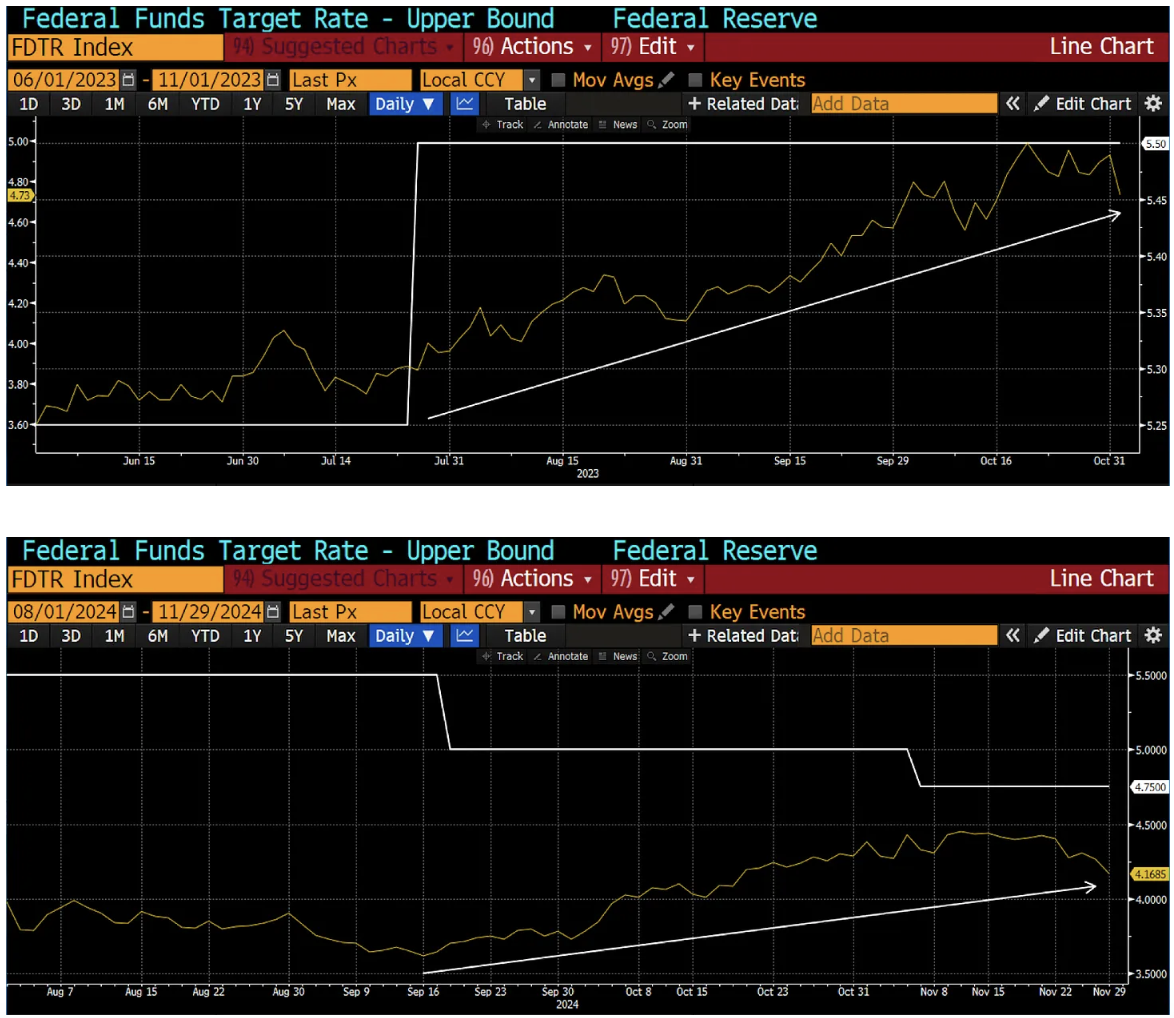Enable Mov Avgs checkbox in top chart
The width and height of the screenshot is (1174, 1018).
tap(559, 80)
